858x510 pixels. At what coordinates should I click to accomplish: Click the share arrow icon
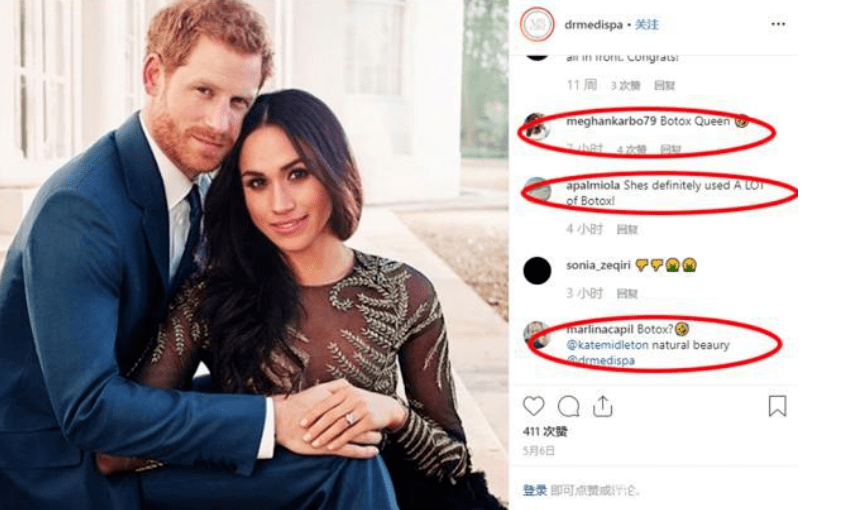click(x=602, y=406)
